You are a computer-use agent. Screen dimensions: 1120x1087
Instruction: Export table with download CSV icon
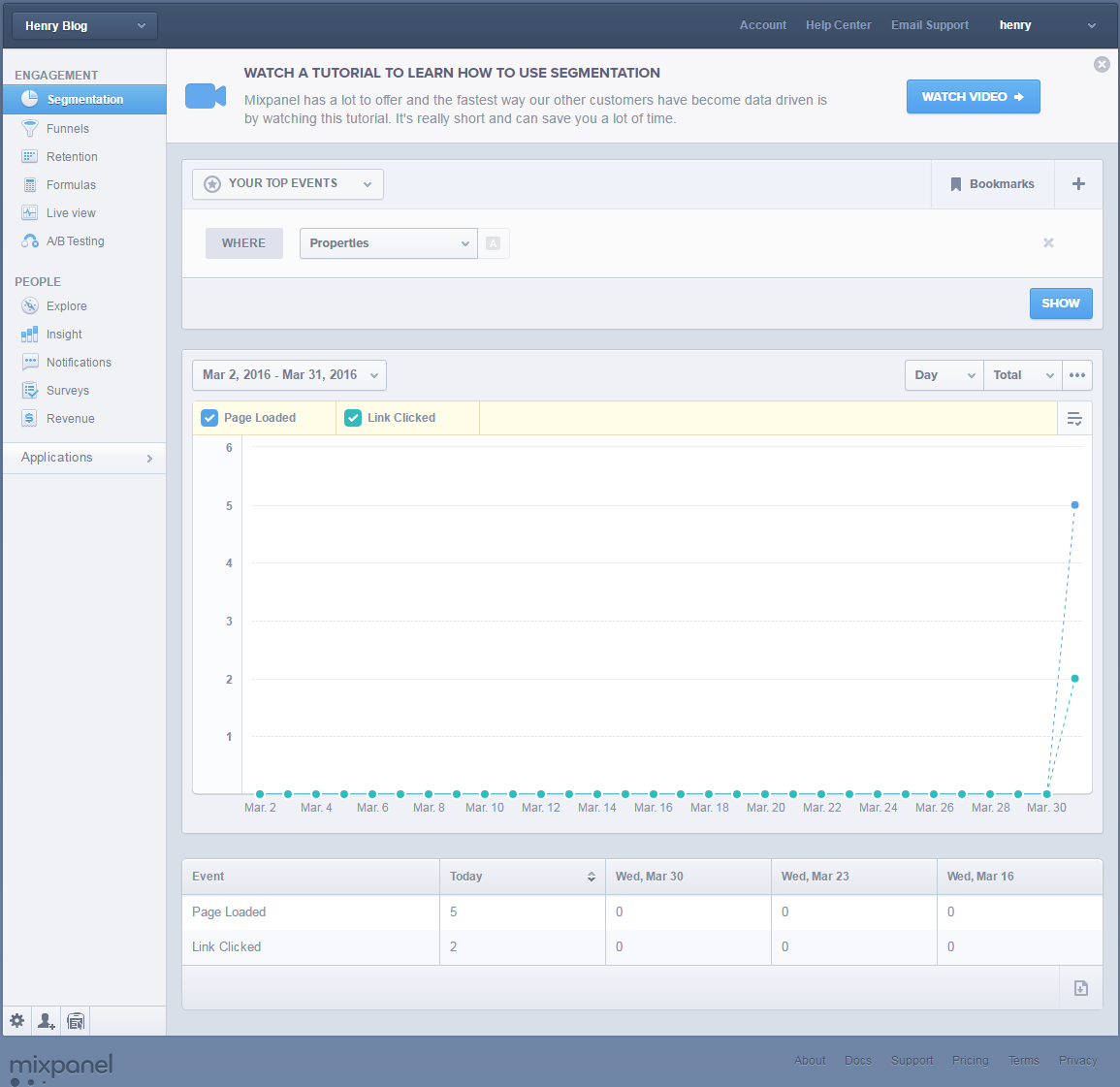(1080, 988)
